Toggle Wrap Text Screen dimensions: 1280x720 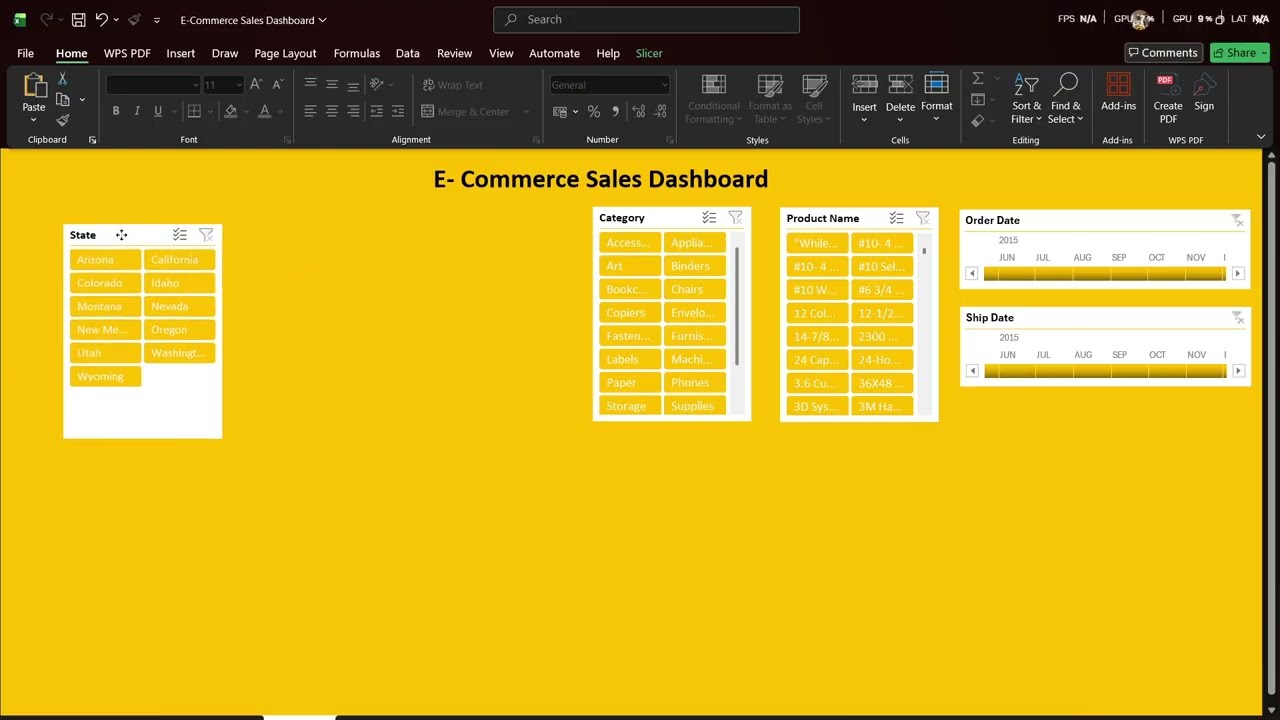tap(452, 85)
